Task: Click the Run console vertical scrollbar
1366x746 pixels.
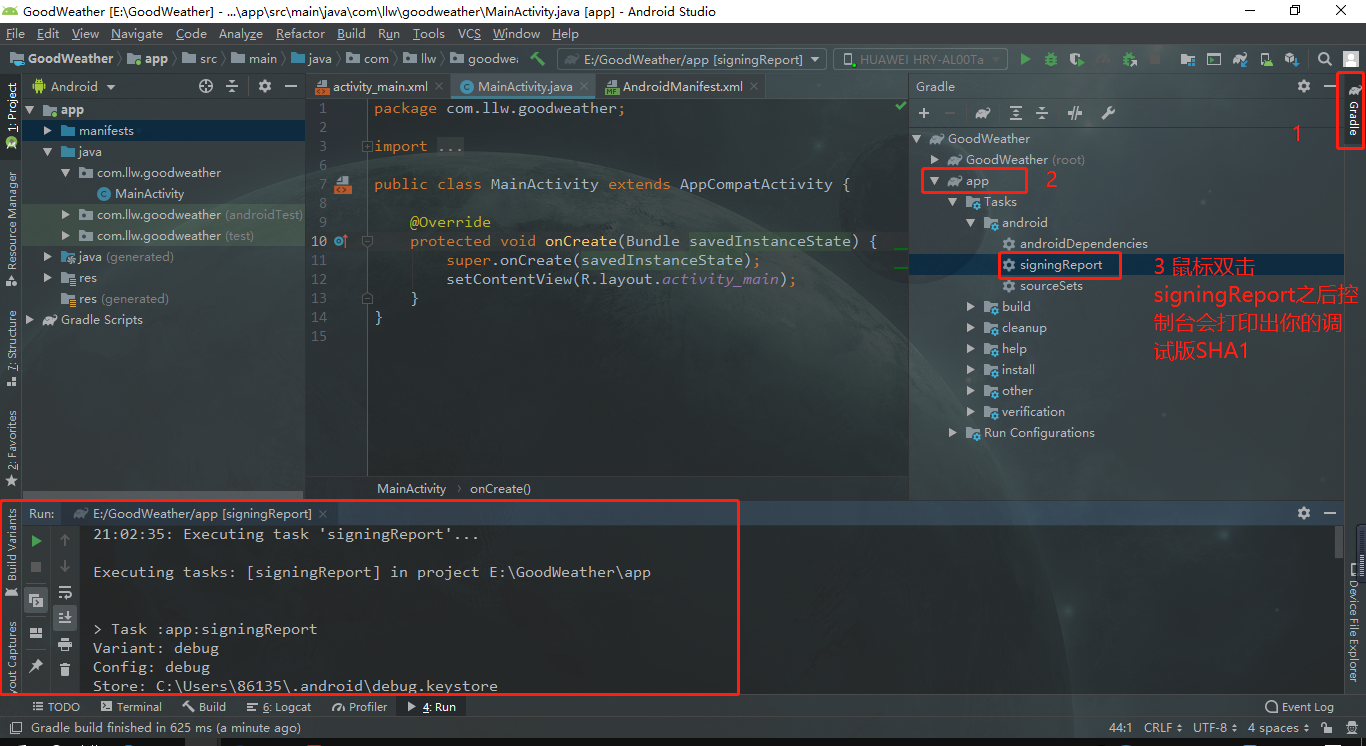Action: tap(1339, 542)
